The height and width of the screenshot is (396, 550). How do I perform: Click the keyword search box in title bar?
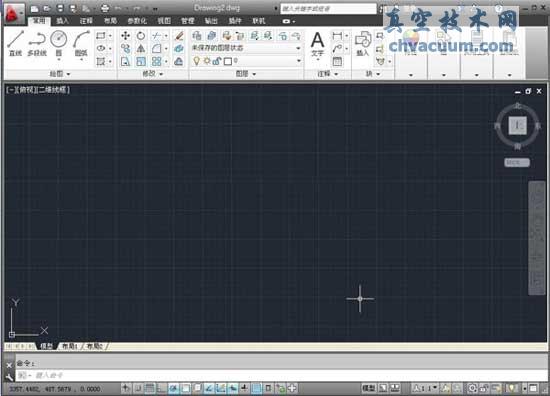328,8
